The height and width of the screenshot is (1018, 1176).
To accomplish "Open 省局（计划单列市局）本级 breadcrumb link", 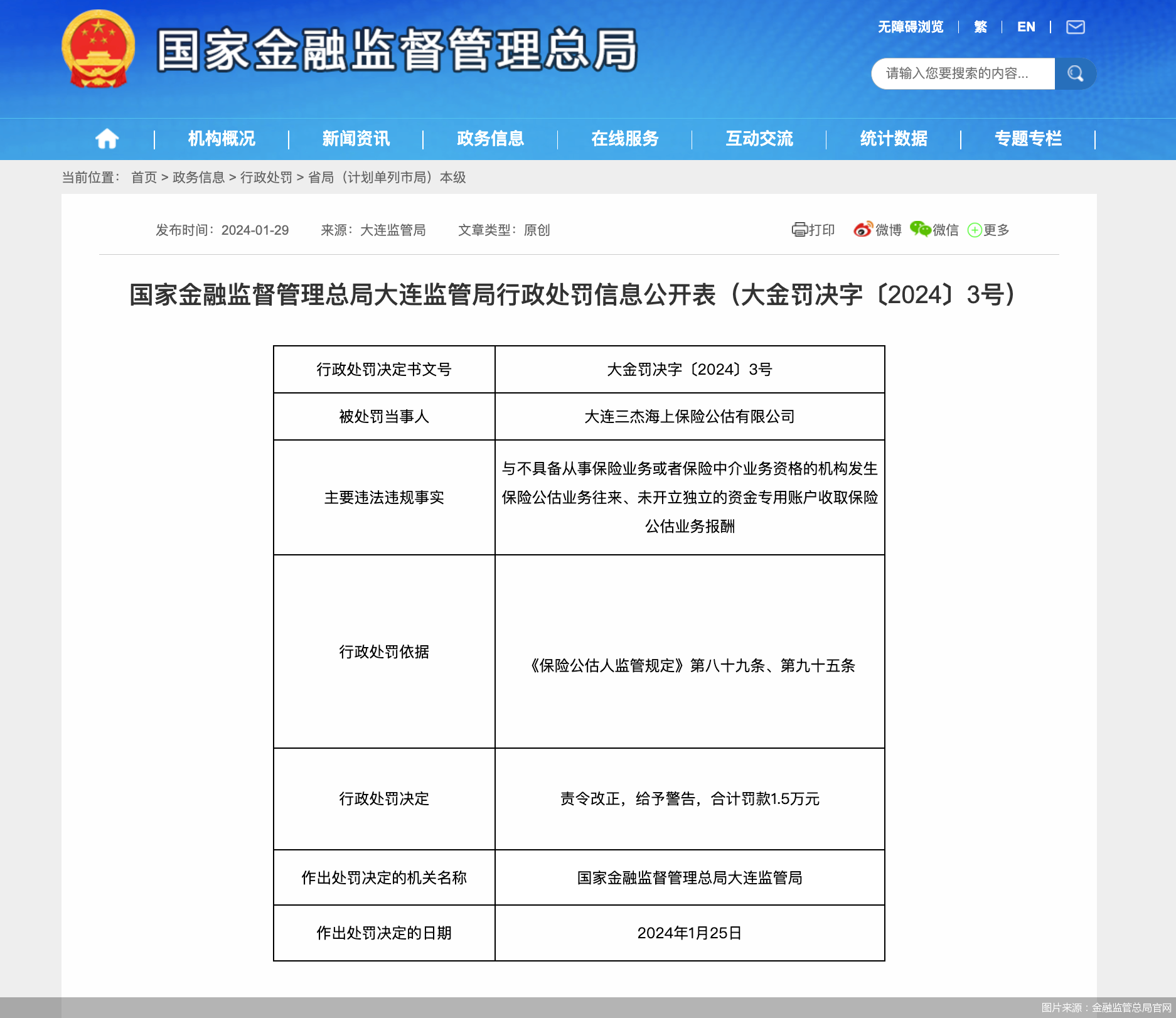I will (x=387, y=178).
